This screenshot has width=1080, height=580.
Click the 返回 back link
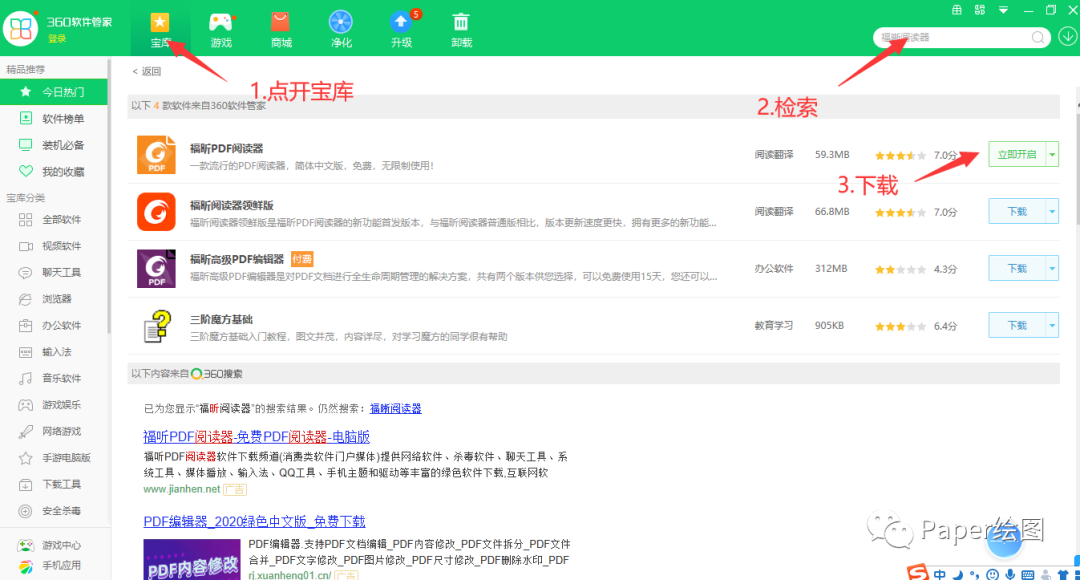147,71
